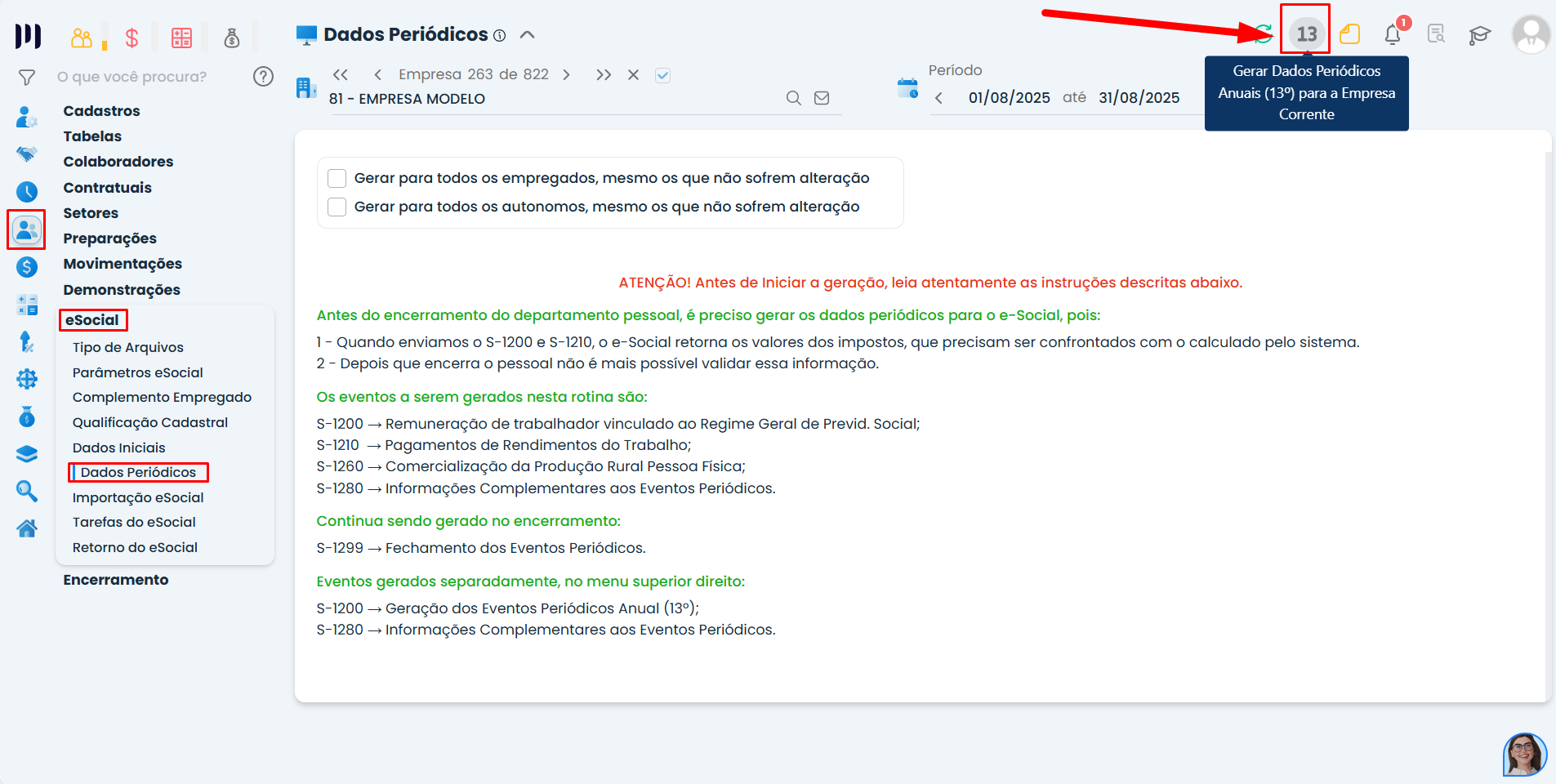Image resolution: width=1556 pixels, height=784 pixels.
Task: Enable generate for all empregados checkbox
Action: coord(337,178)
